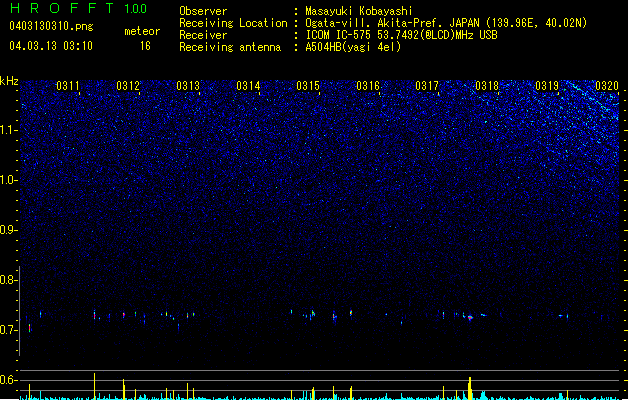
Task: Click the 0318 time marker
Action: [x=487, y=86]
